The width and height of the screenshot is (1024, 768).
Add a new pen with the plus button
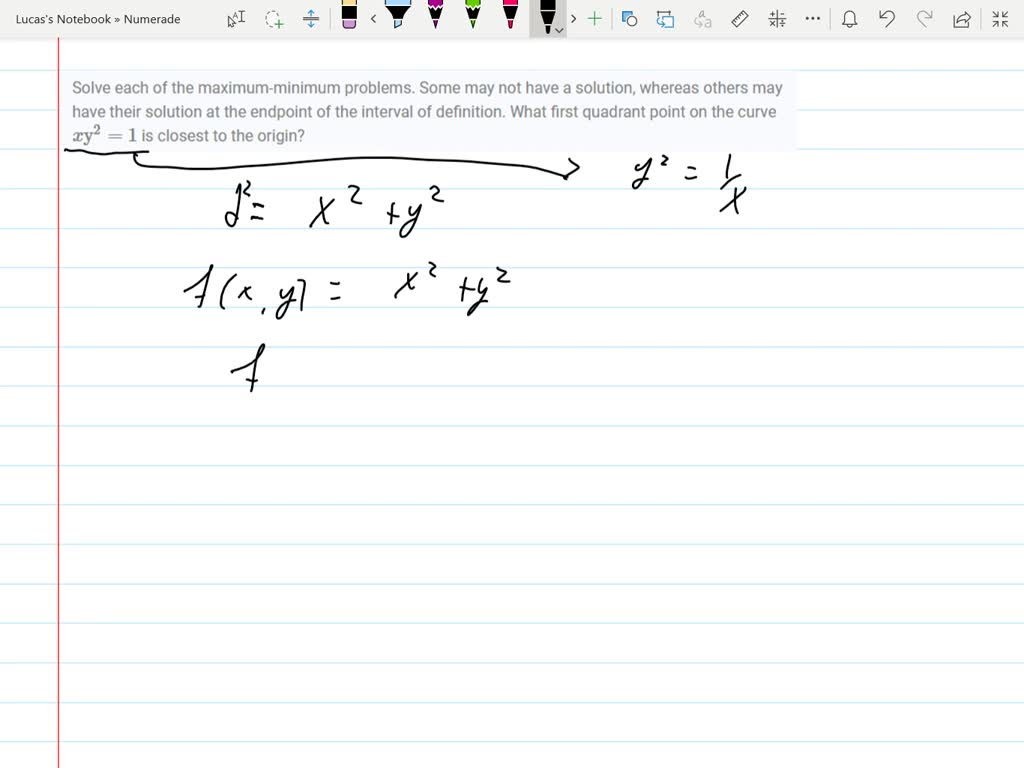[x=595, y=17]
